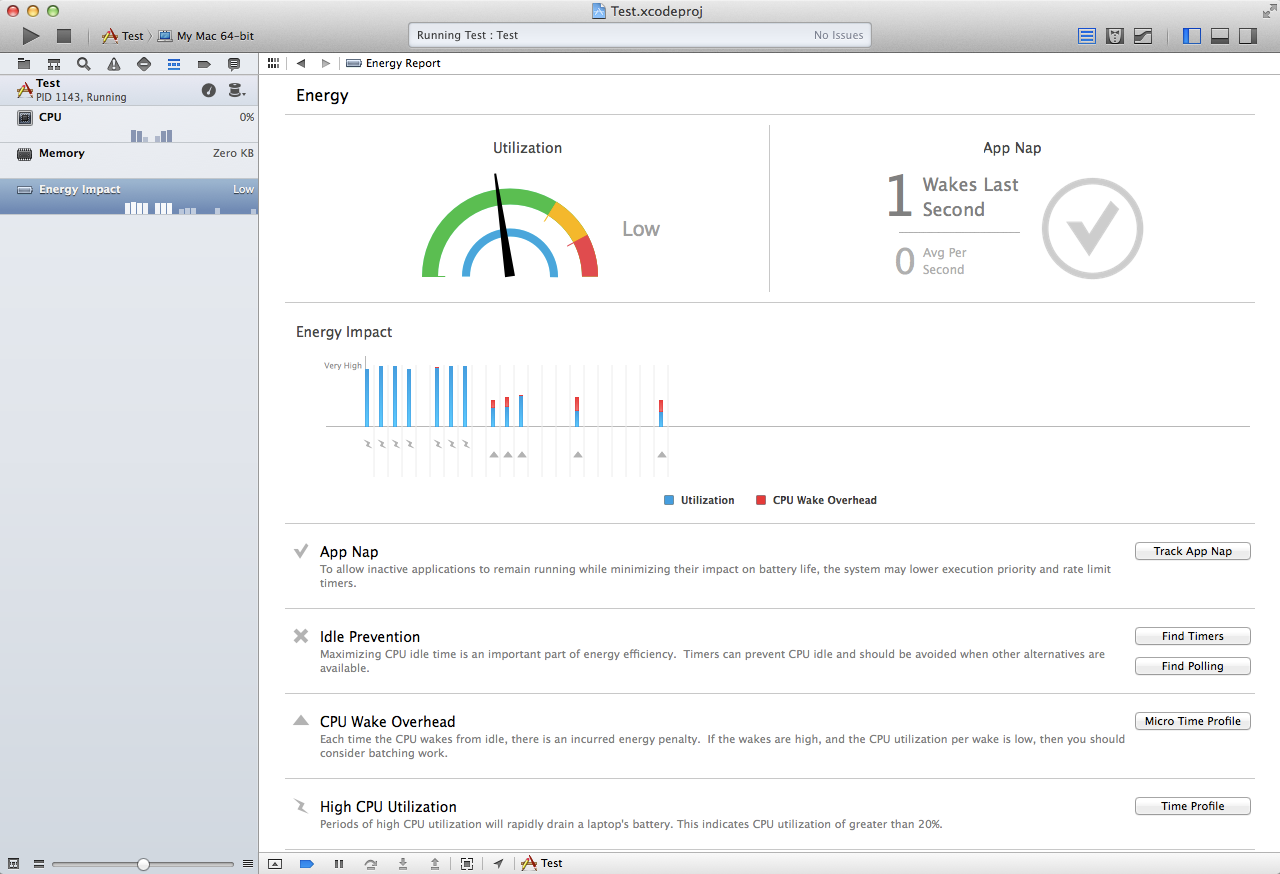Screen dimensions: 1280x874
Task: Click the frame filter icon at navigator bottom-left
Action: (13, 864)
